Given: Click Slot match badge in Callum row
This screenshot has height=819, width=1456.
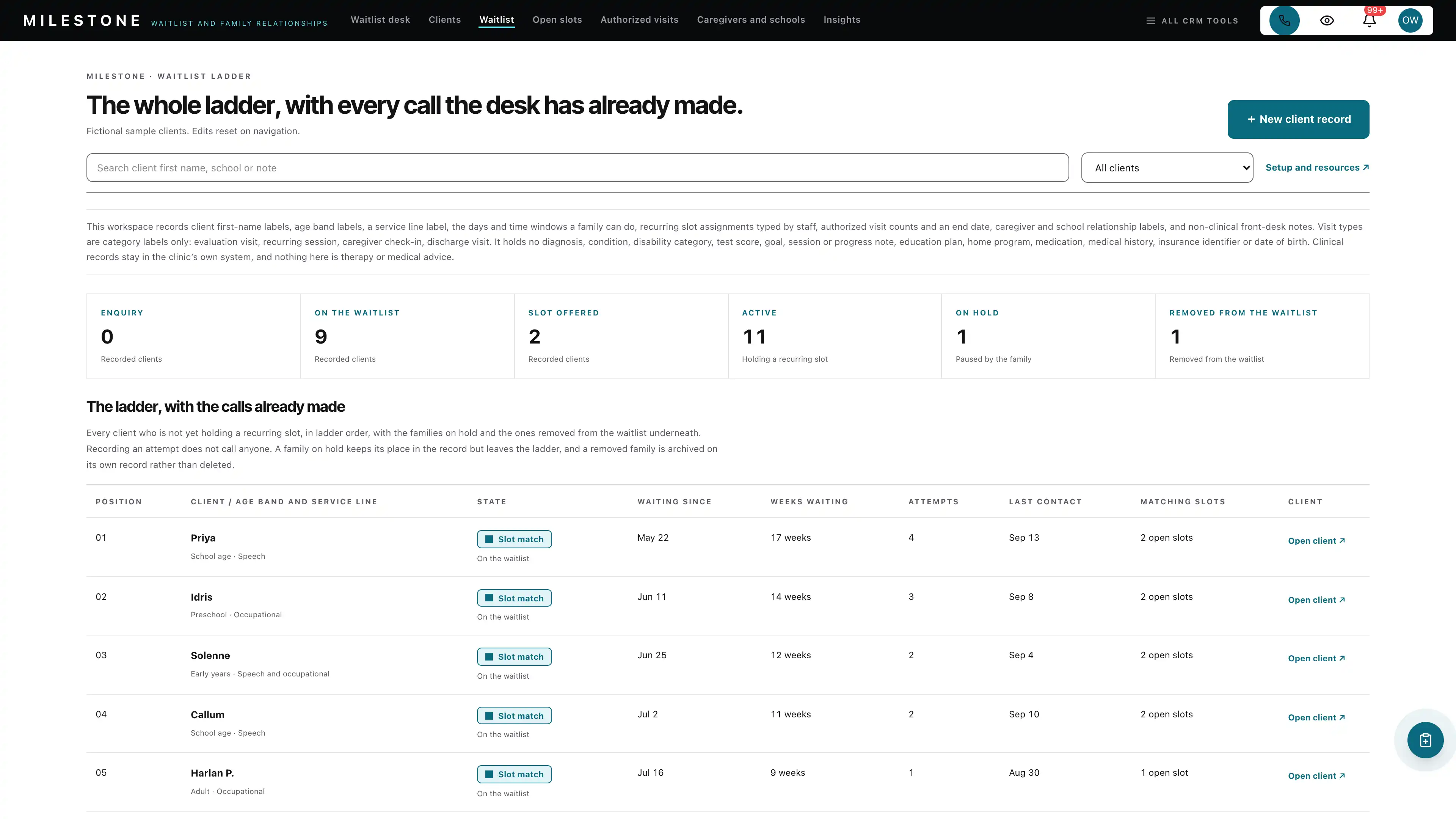Looking at the screenshot, I should pyautogui.click(x=515, y=715).
